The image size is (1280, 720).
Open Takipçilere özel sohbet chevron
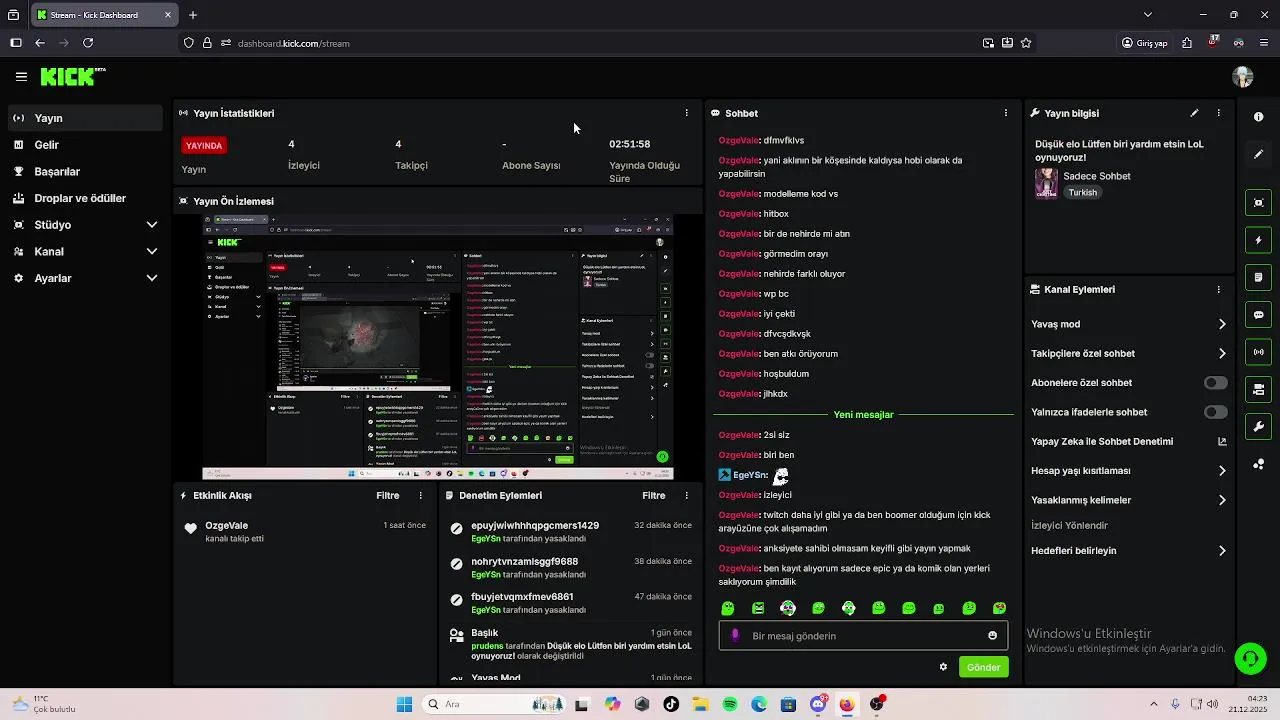(x=1222, y=353)
